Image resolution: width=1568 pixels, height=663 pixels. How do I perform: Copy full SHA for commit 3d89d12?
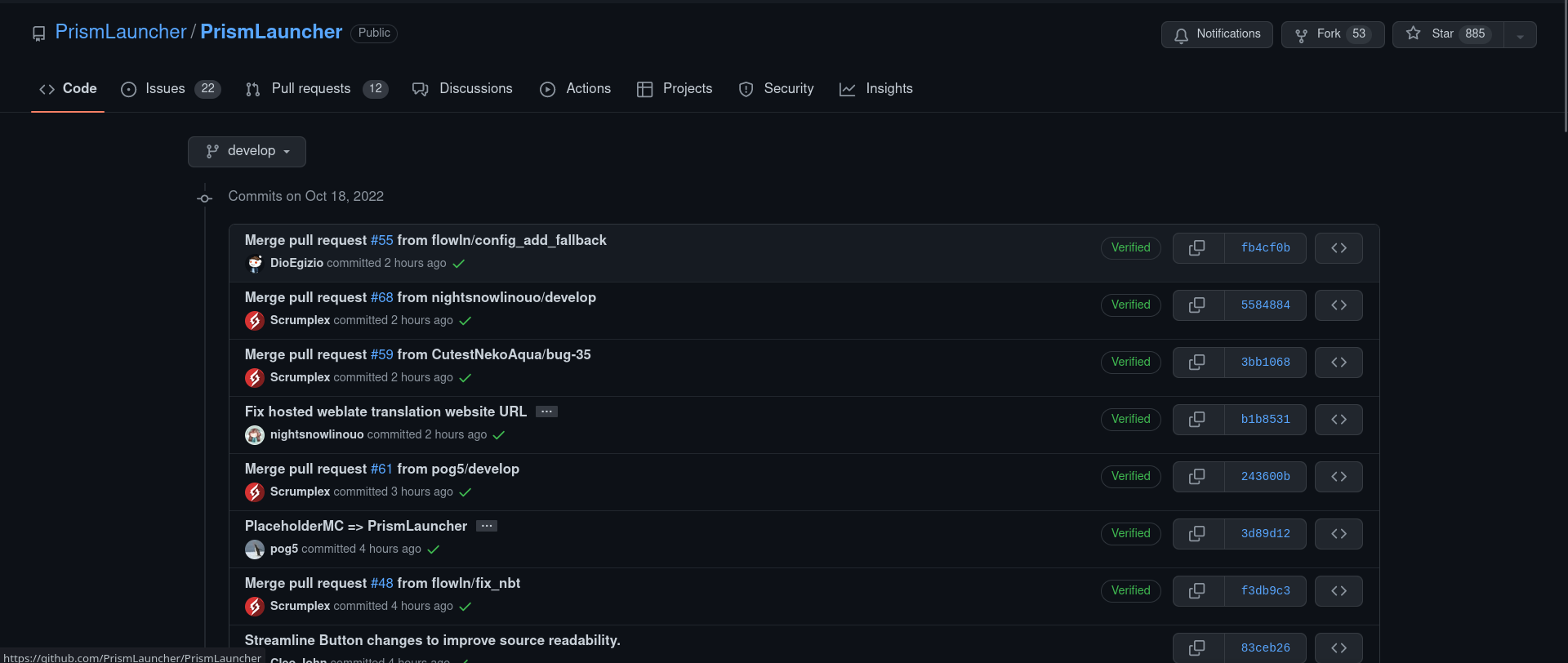tap(1198, 534)
